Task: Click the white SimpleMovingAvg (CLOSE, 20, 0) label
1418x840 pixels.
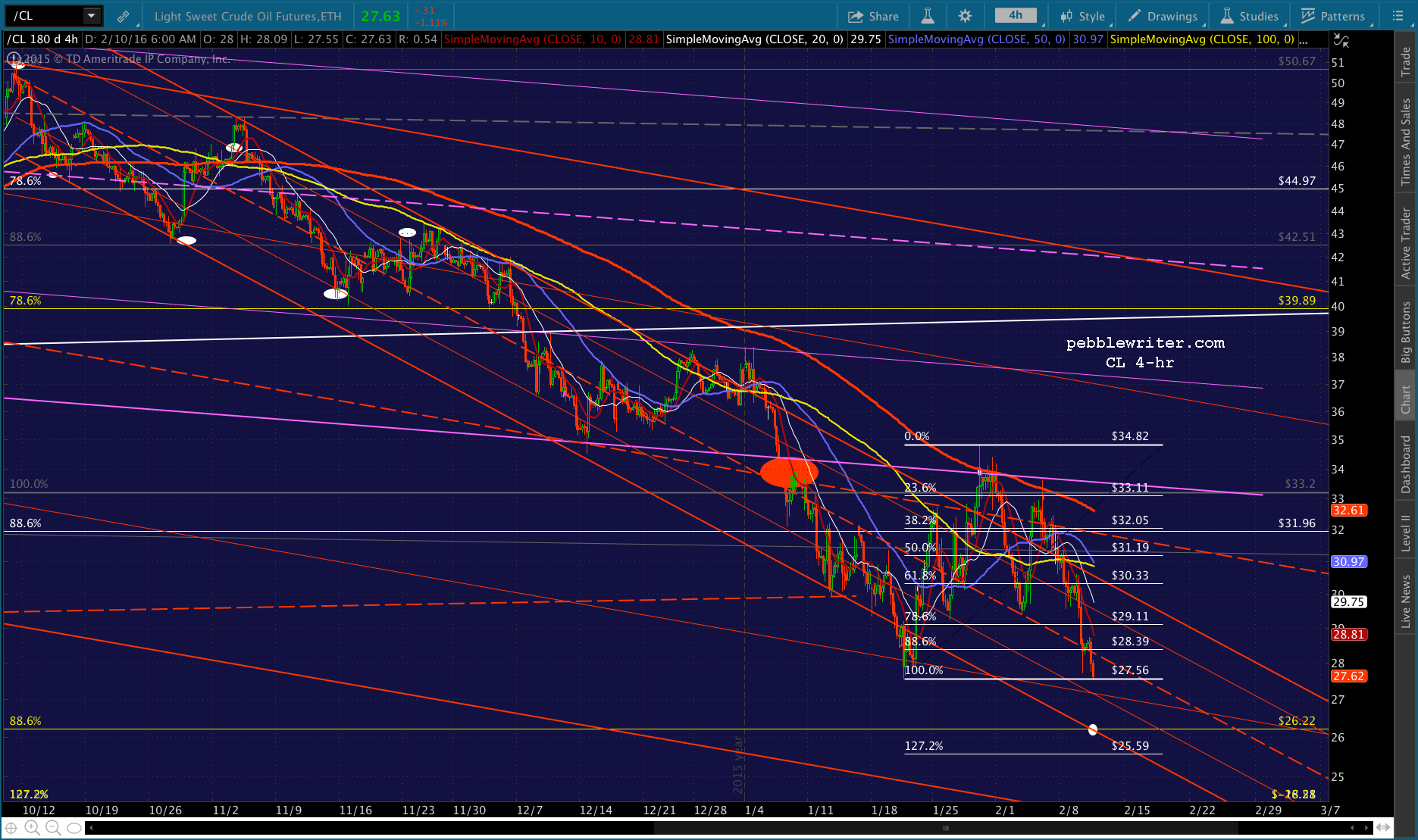Action: click(x=755, y=39)
